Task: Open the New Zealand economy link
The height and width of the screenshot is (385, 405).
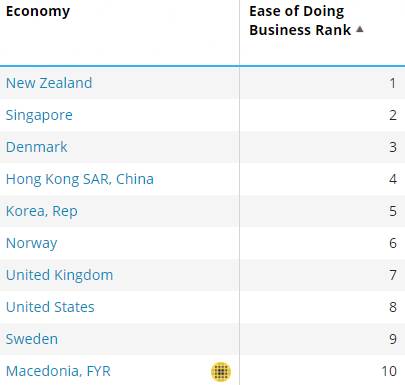Action: [x=49, y=83]
